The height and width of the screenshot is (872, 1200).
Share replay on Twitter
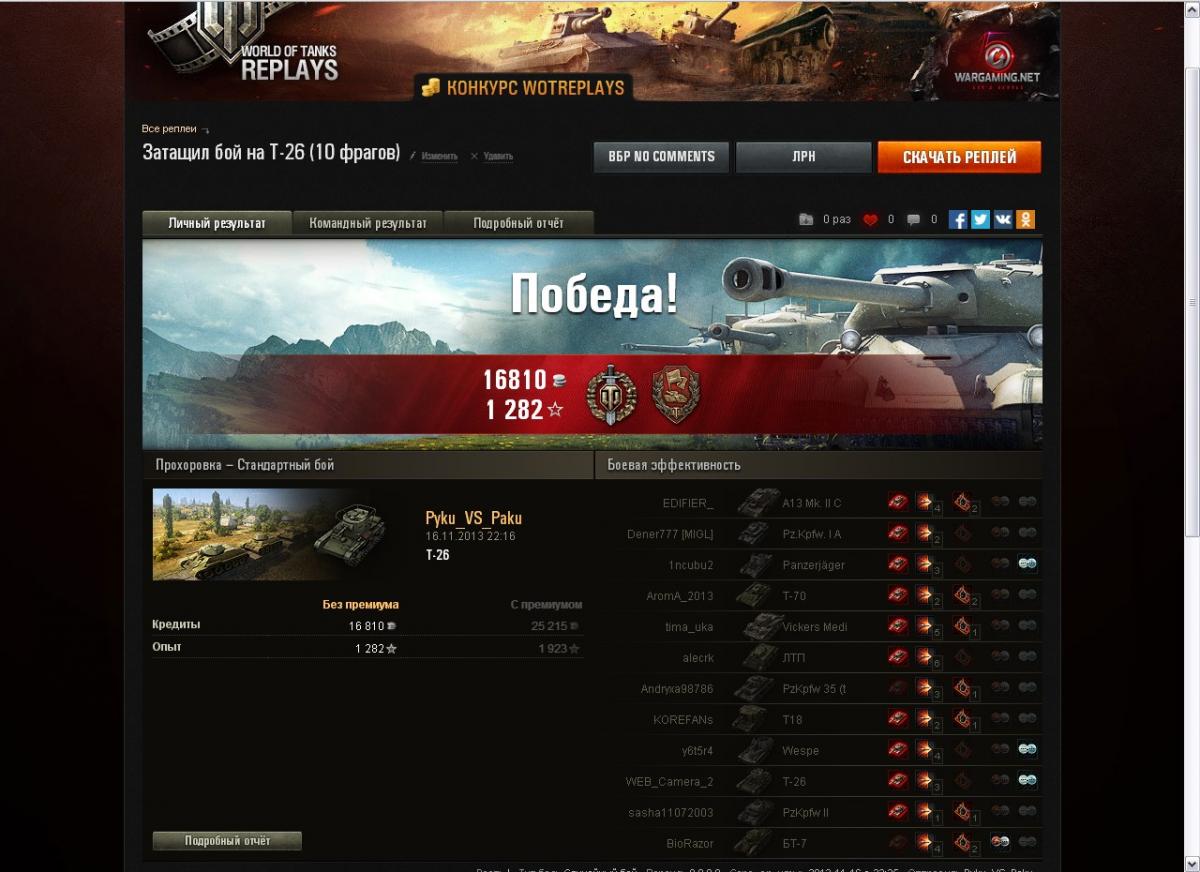pos(981,220)
